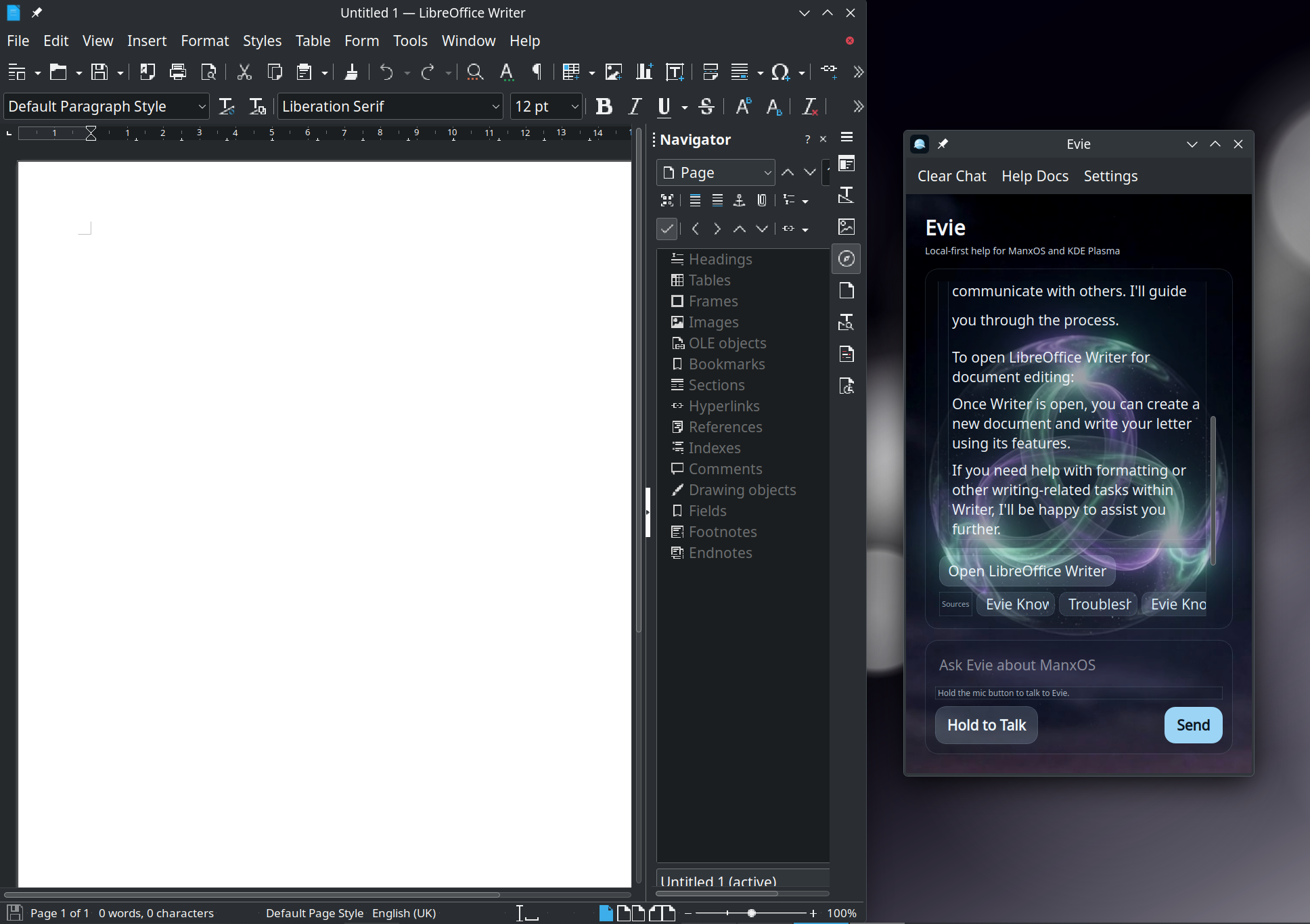
Task: Open Manage Changes deck in sidebar
Action: coord(846,354)
